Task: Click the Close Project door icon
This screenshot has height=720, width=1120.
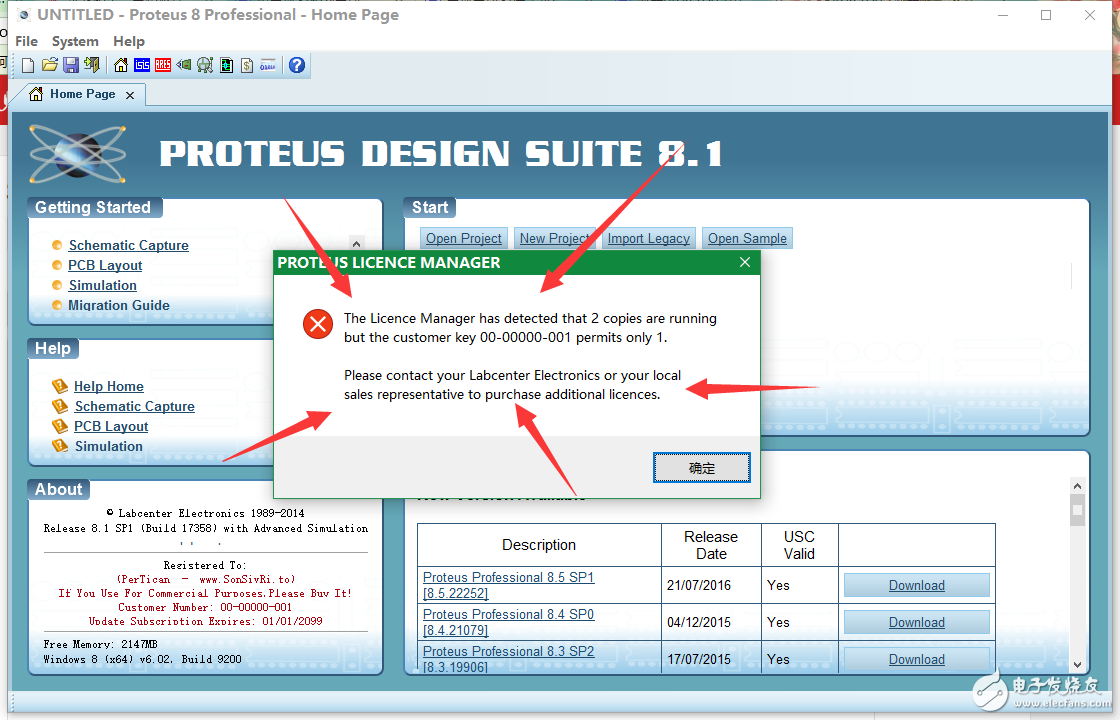Action: click(91, 66)
